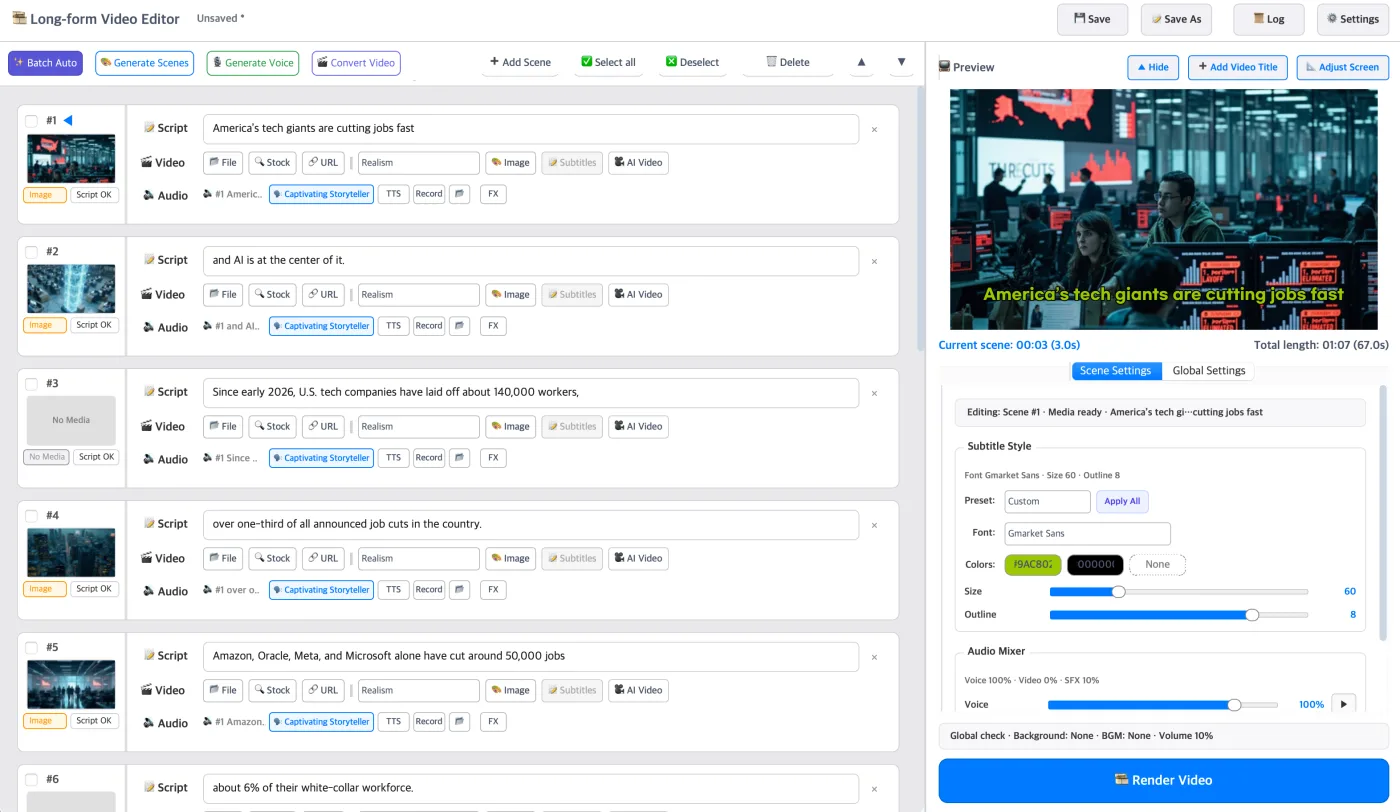Tick the checkbox for scene #6
This screenshot has width=1400, height=812.
tap(31, 780)
